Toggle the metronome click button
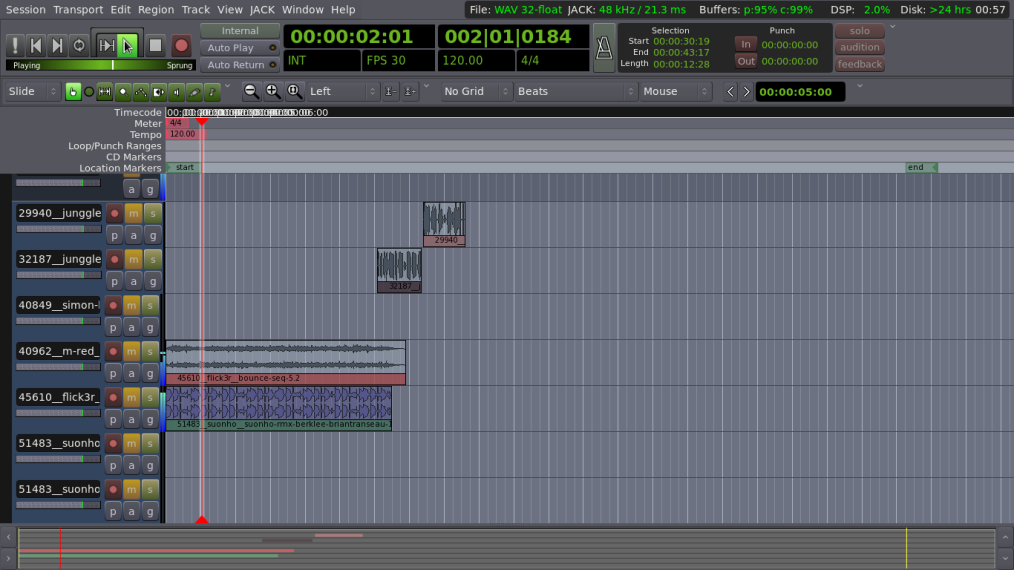The width and height of the screenshot is (1014, 570). [604, 47]
